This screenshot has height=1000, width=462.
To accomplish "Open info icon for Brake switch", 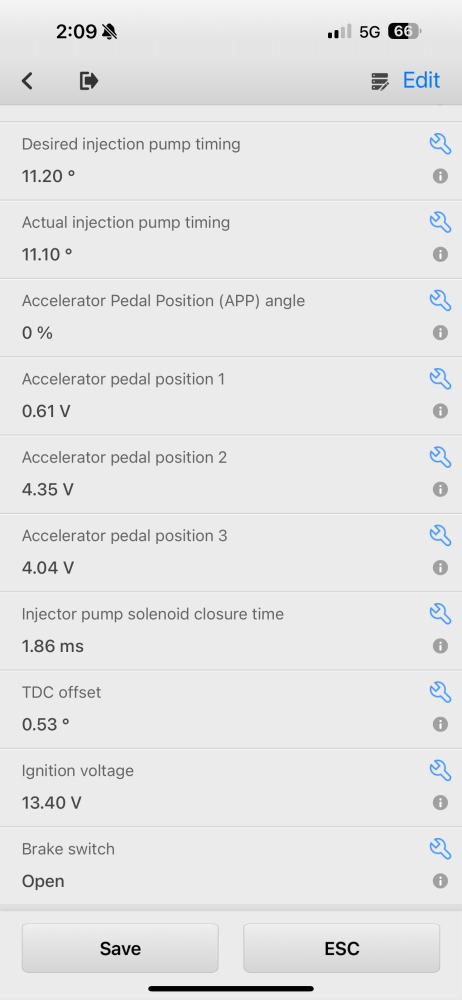I will 440,881.
